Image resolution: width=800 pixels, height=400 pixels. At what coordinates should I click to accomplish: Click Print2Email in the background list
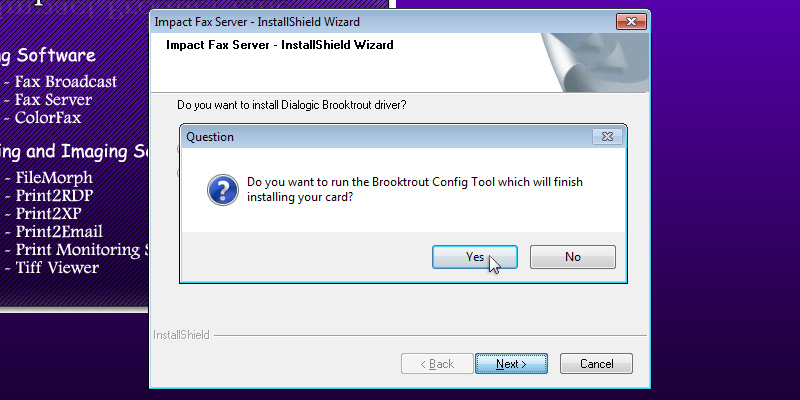click(59, 232)
